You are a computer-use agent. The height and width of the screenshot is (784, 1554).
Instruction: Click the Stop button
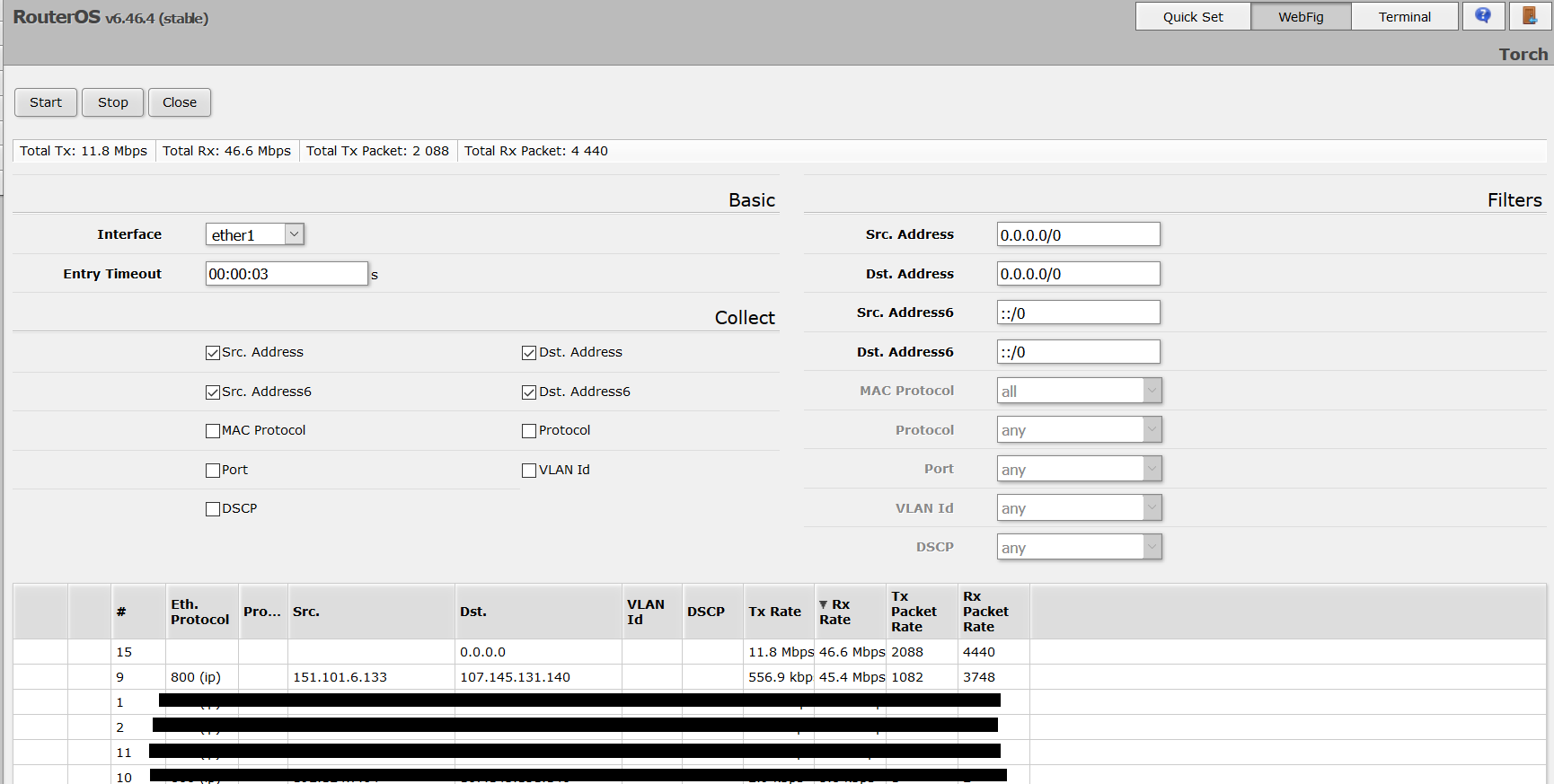click(113, 102)
